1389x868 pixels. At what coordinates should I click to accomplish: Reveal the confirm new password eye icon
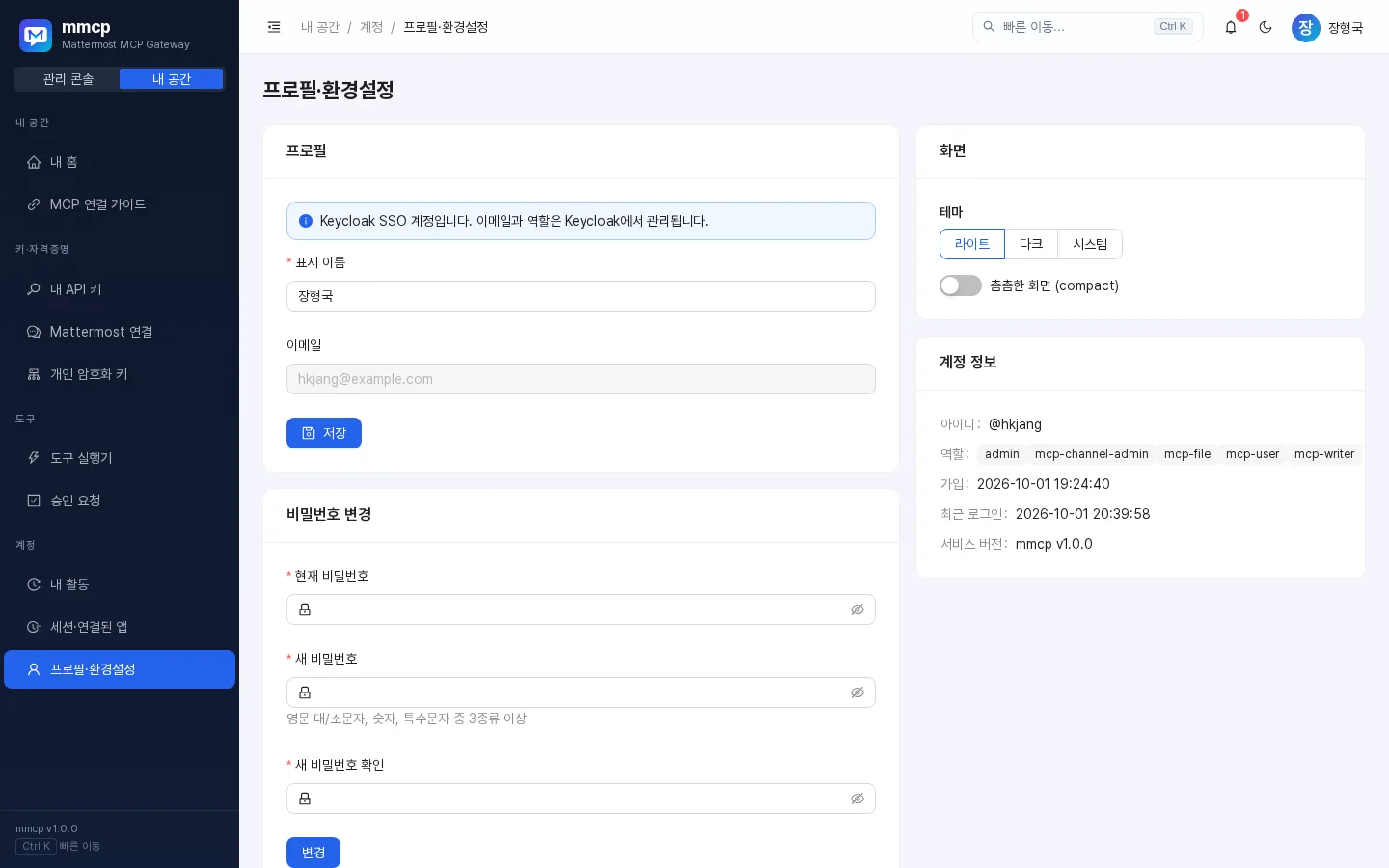click(x=858, y=799)
